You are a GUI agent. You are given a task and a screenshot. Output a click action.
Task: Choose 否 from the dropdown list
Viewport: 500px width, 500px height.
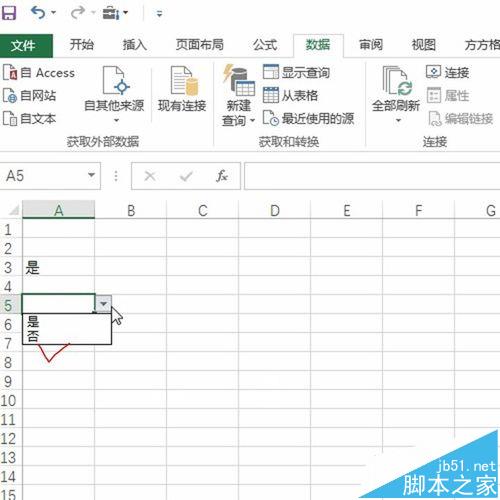pos(67,336)
